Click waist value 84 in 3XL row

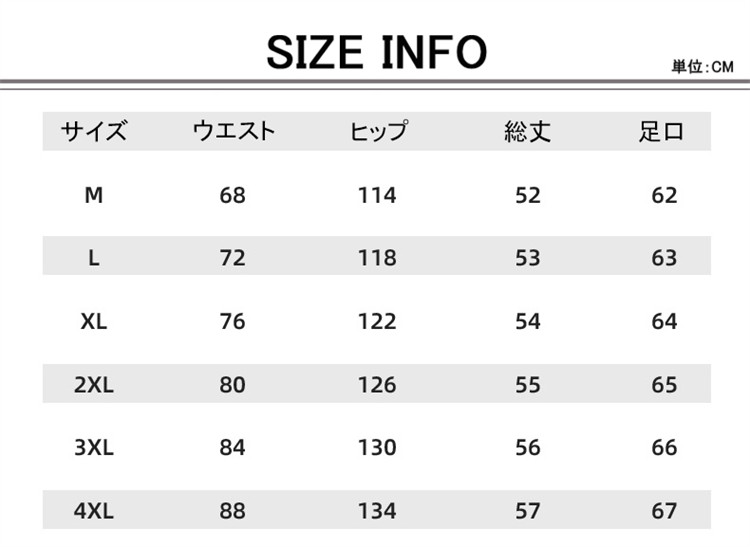[x=232, y=447]
